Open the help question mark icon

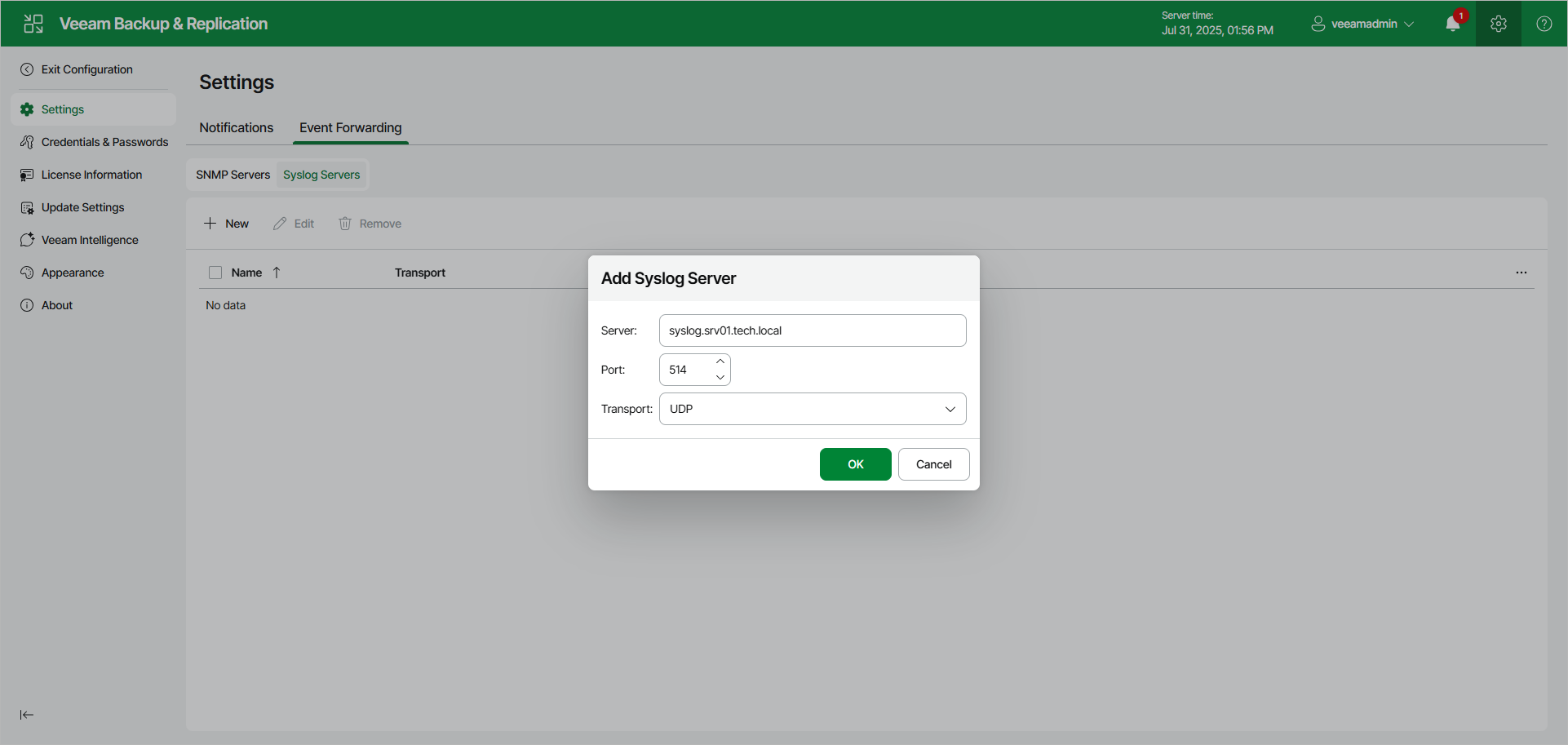1544,24
